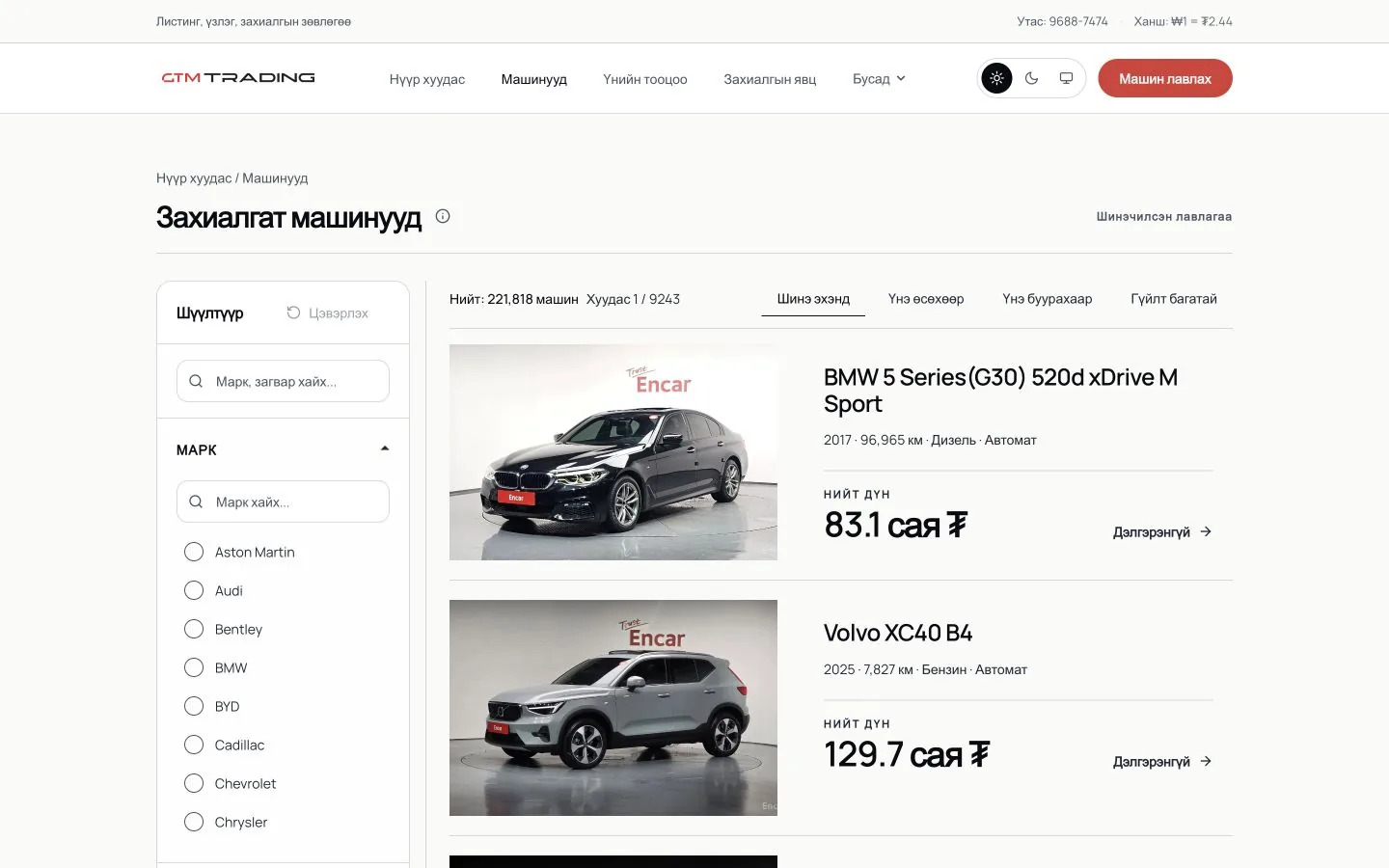This screenshot has height=868, width=1389.
Task: Select the Chevrolet brand radio button
Action: click(x=194, y=783)
